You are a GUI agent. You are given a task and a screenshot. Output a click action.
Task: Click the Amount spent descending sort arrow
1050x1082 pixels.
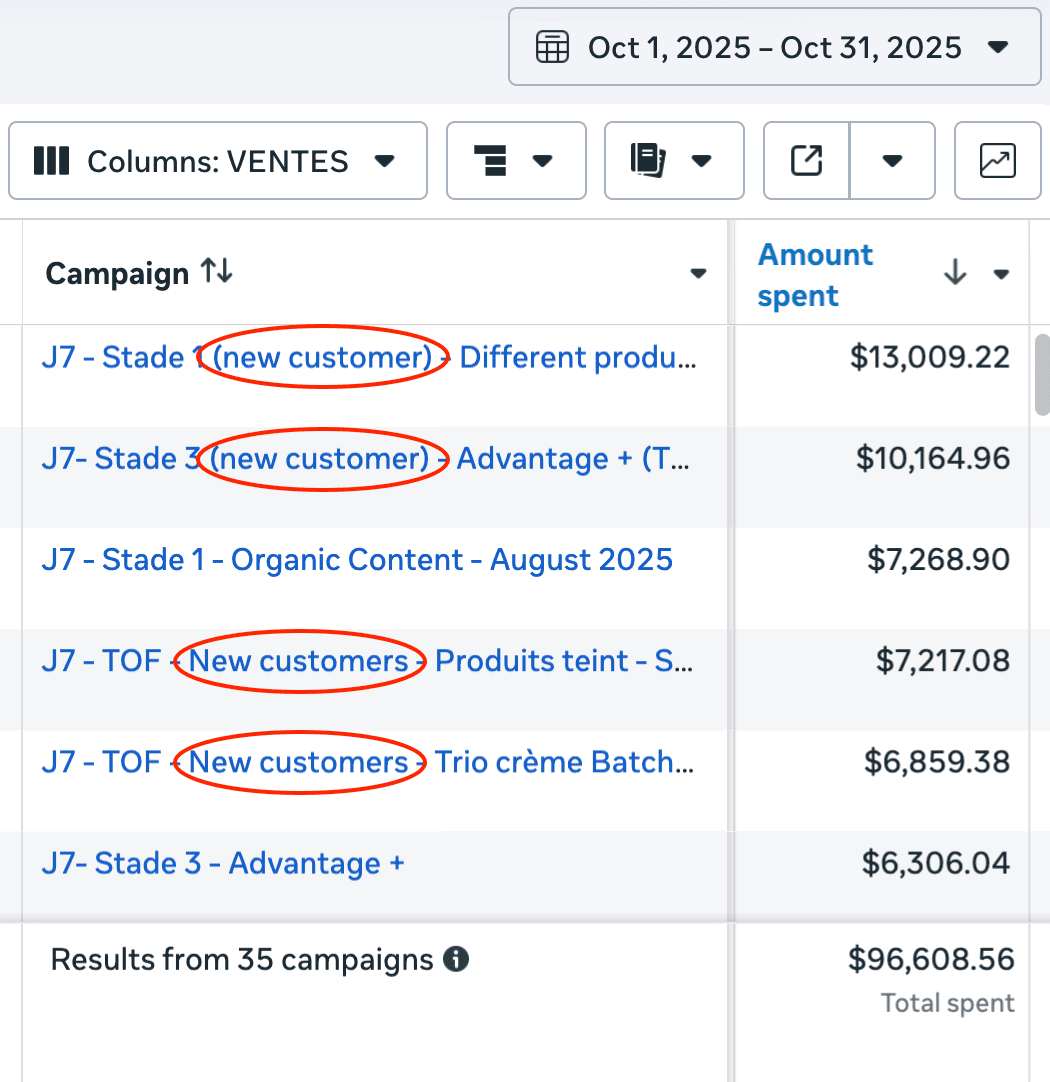[x=955, y=272]
